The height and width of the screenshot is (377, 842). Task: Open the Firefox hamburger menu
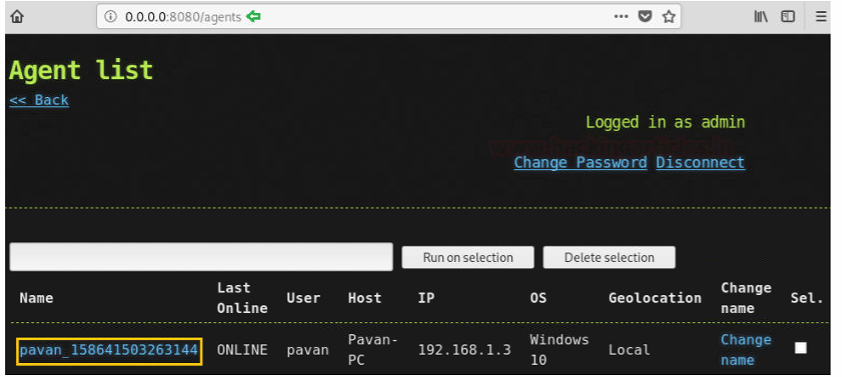click(821, 17)
